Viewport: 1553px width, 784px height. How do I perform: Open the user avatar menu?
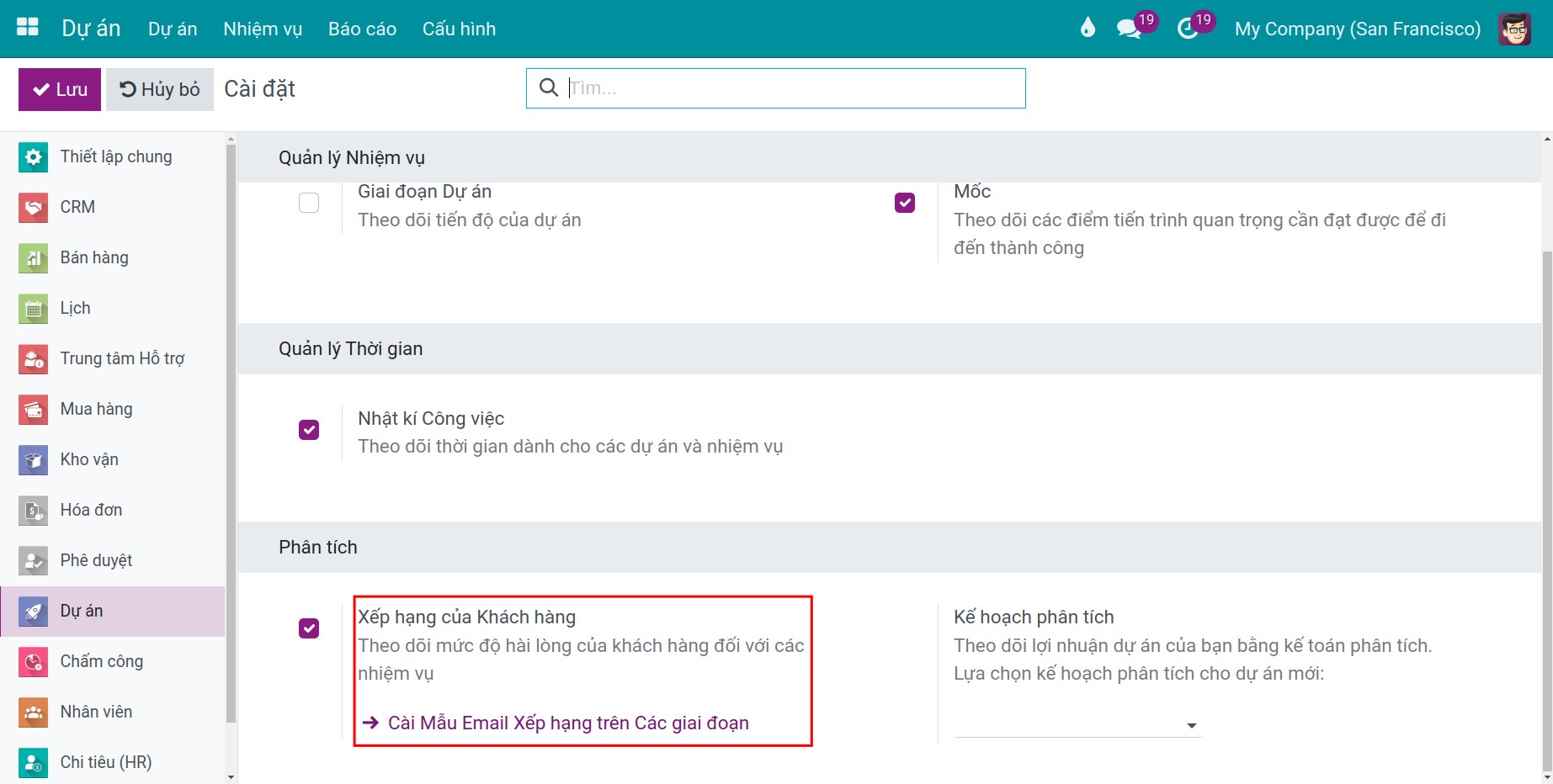[1514, 29]
